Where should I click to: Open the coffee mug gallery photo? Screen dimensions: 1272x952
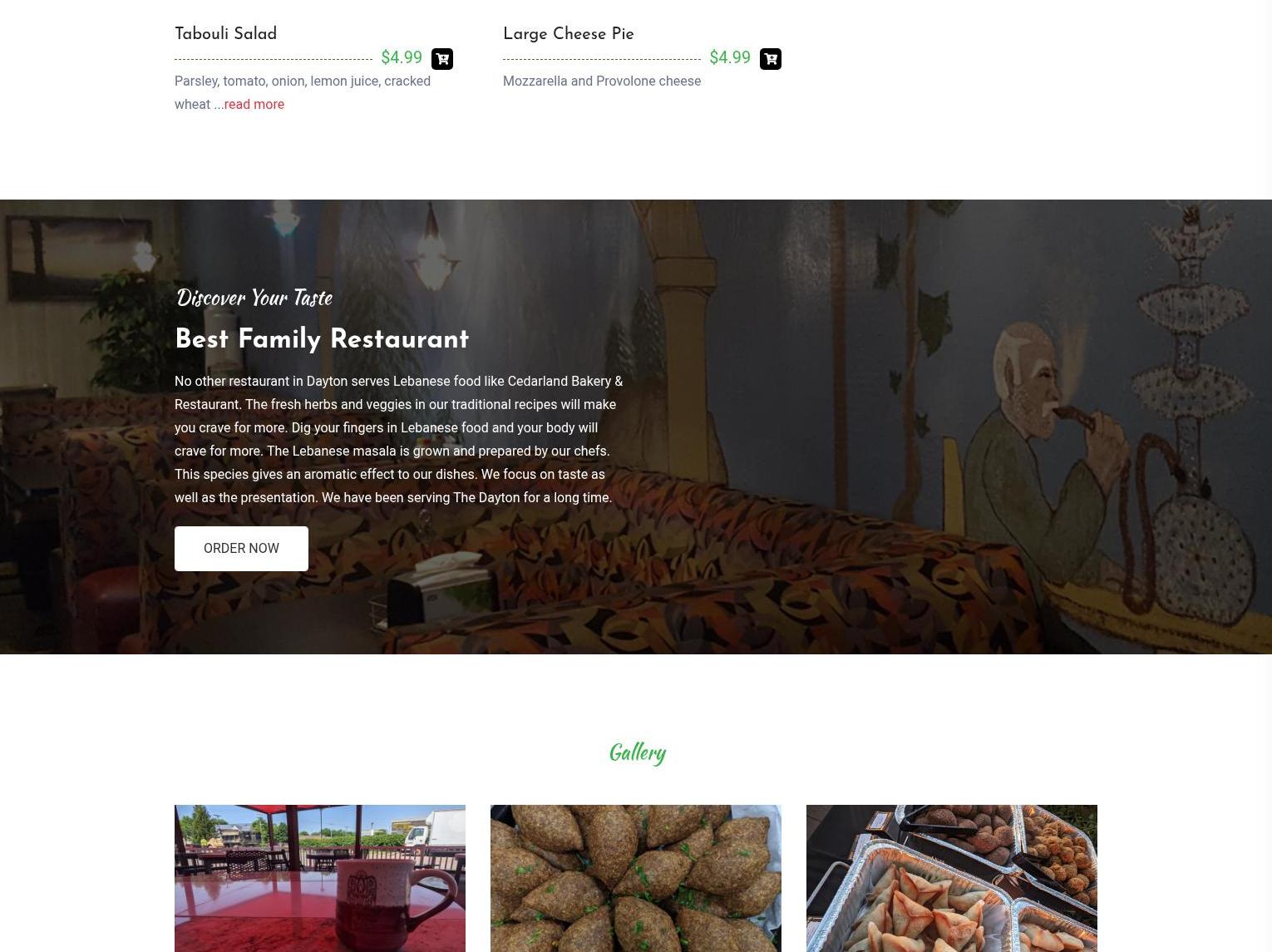[320, 878]
